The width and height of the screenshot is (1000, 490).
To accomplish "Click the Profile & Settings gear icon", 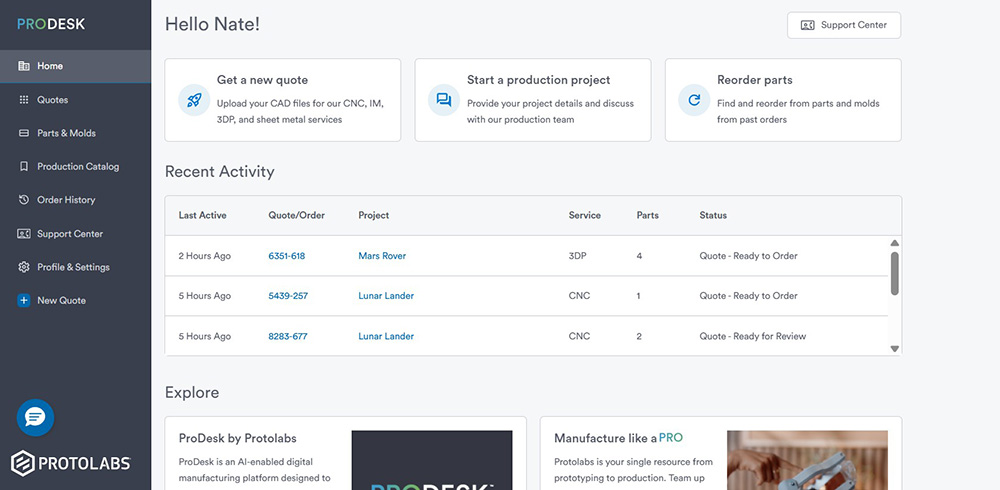I will 24,267.
